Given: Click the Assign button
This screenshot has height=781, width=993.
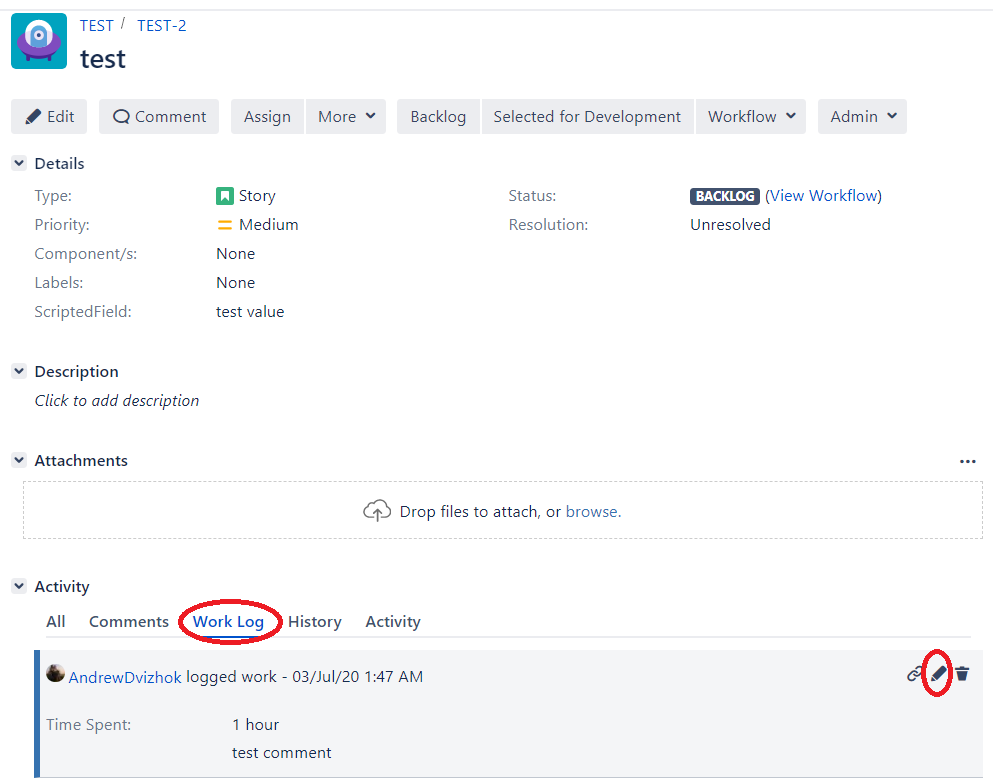Looking at the screenshot, I should click(x=267, y=117).
